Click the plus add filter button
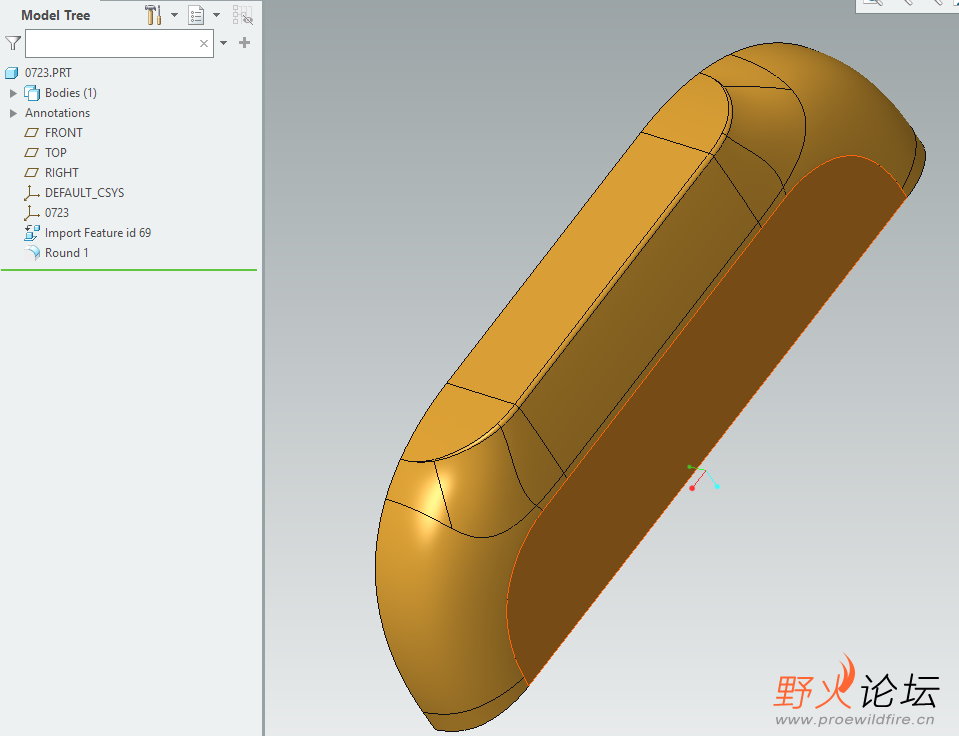 245,42
